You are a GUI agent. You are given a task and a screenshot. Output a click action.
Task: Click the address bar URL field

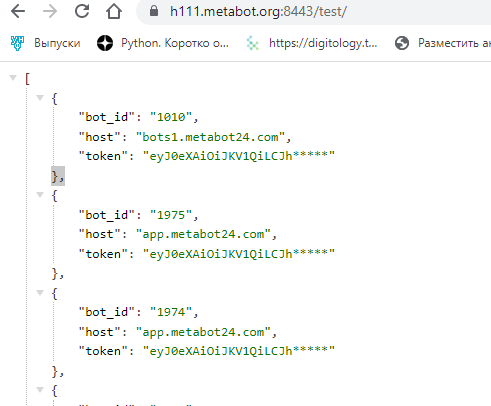coord(313,12)
